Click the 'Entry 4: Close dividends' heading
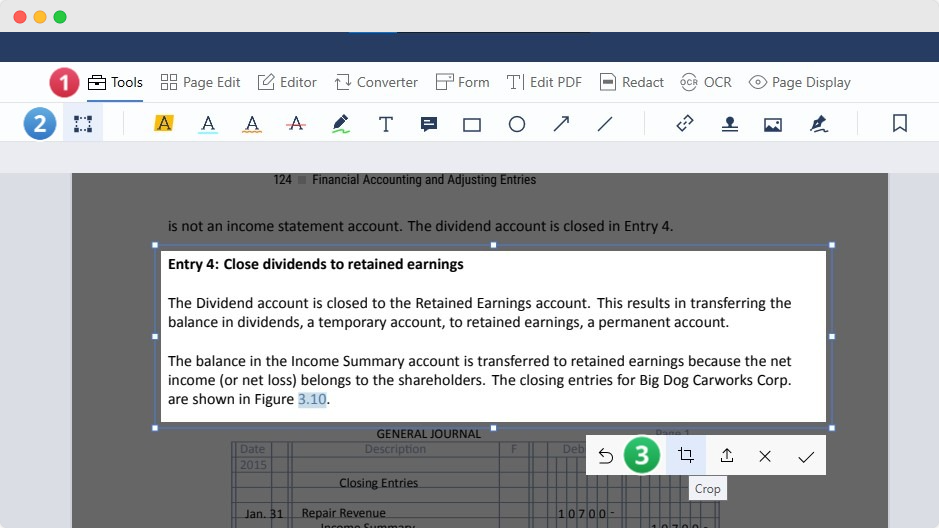The height and width of the screenshot is (528, 939). [316, 265]
